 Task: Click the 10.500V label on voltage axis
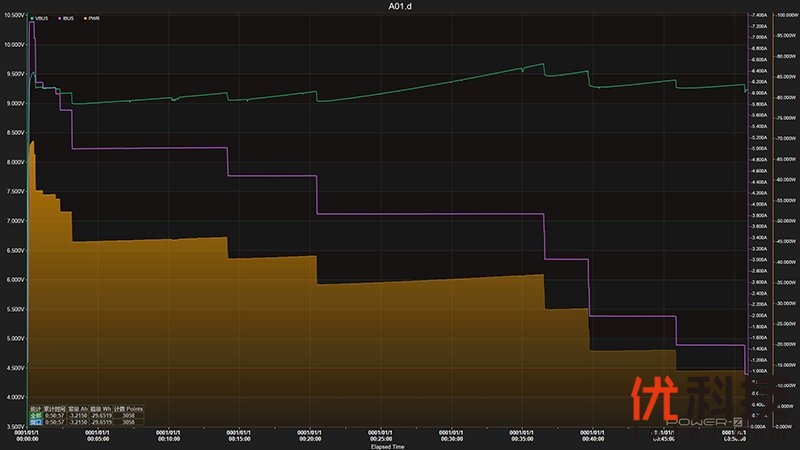[13, 15]
